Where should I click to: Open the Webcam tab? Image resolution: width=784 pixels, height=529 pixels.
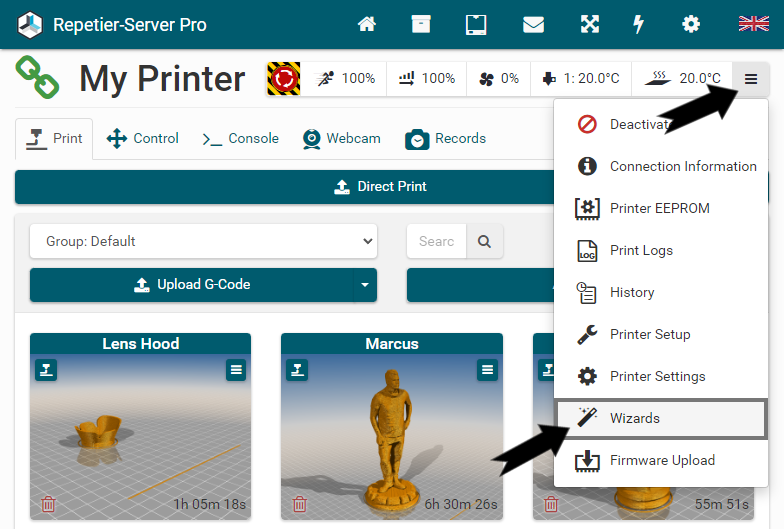tap(341, 138)
